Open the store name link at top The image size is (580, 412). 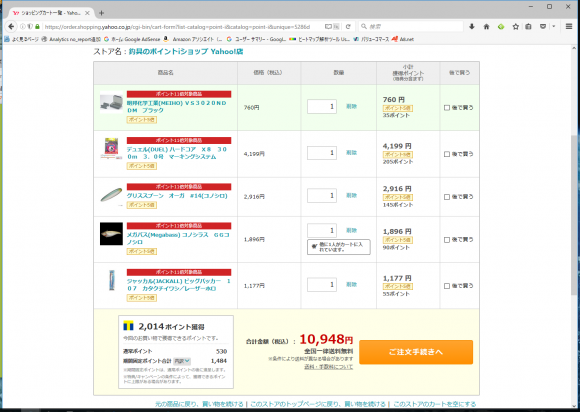[186, 52]
